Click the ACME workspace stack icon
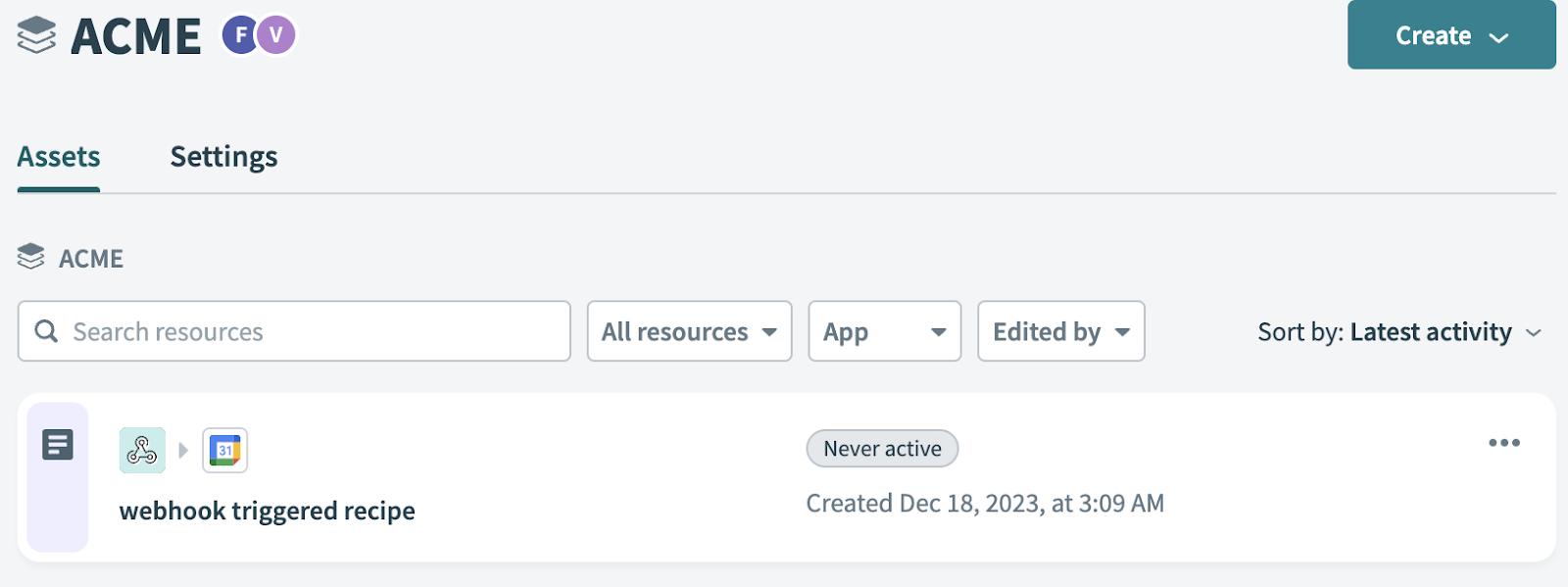The width and height of the screenshot is (1568, 587). click(36, 35)
